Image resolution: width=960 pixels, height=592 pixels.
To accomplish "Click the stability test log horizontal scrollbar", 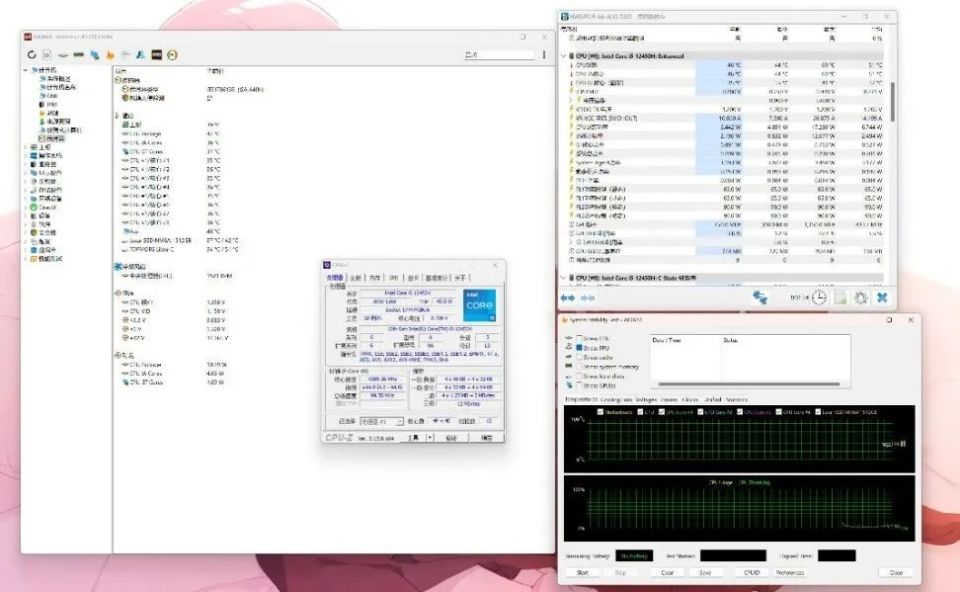I will [749, 384].
